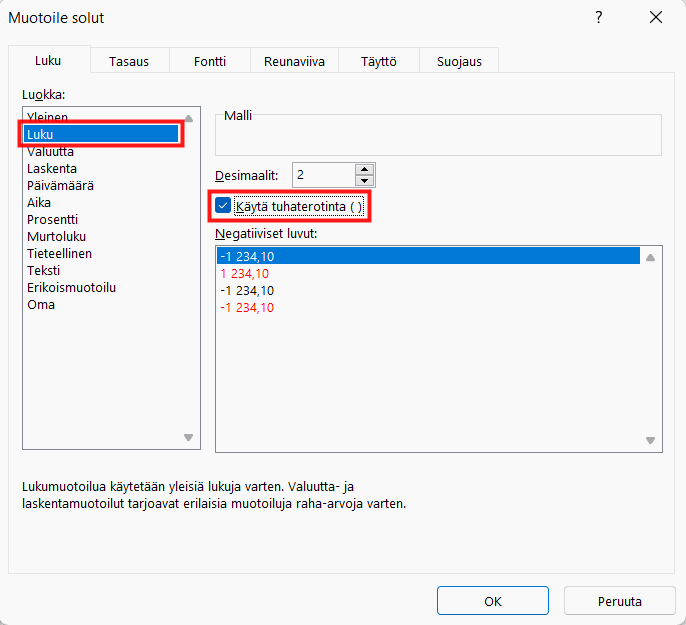Switch to the Fontti tab
This screenshot has width=686, height=625.
click(x=210, y=61)
